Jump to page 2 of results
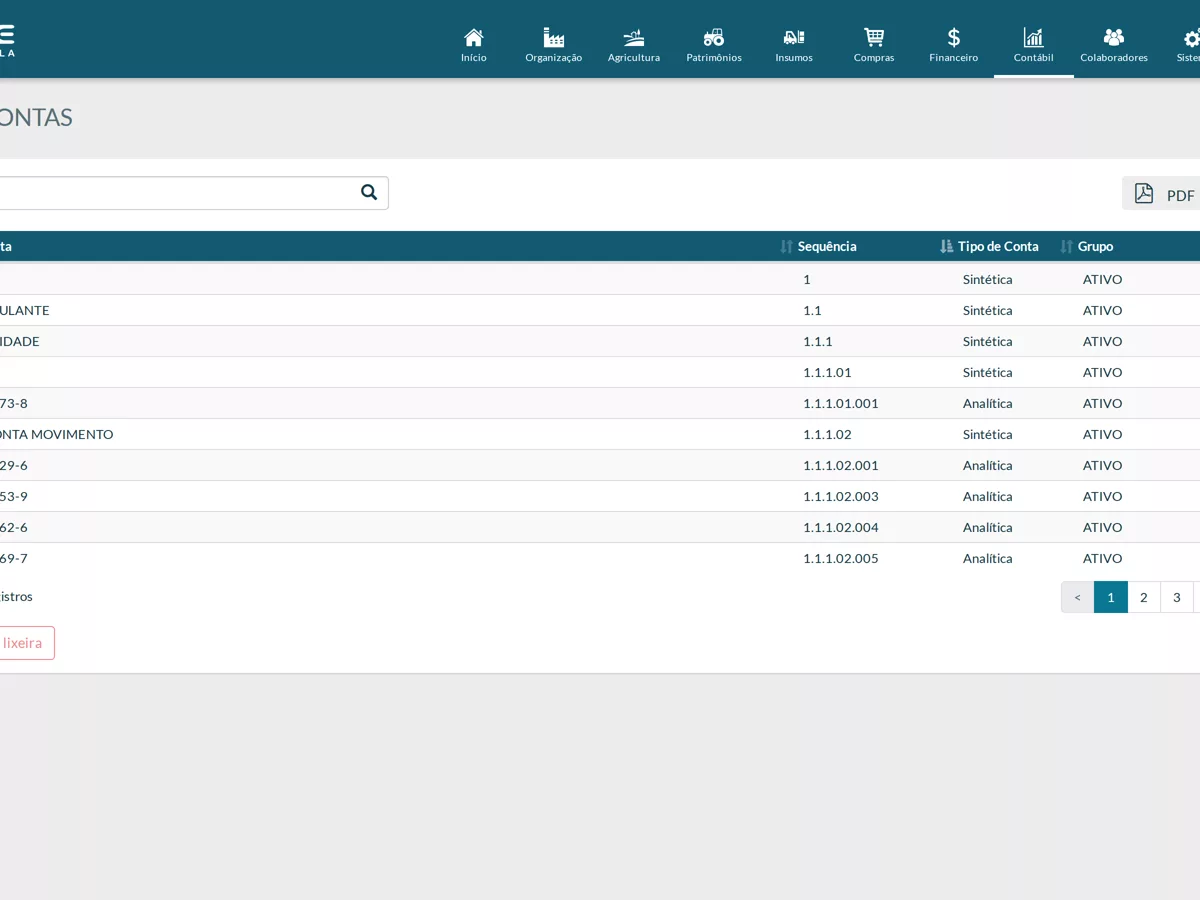This screenshot has height=900, width=1200. pyautogui.click(x=1144, y=597)
